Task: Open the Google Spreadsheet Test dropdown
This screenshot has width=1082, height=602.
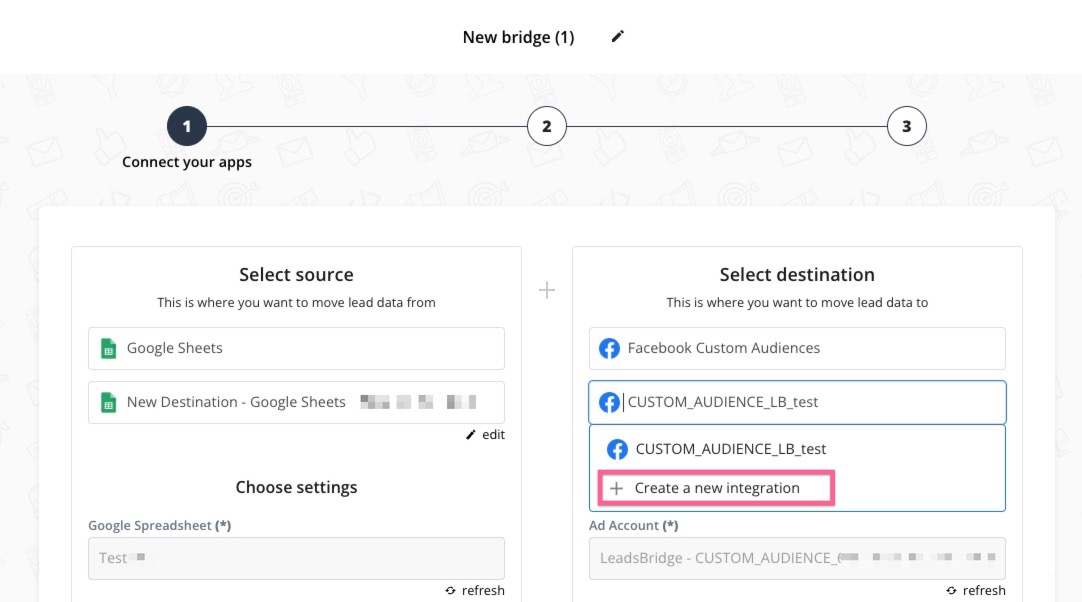Action: pyautogui.click(x=296, y=558)
